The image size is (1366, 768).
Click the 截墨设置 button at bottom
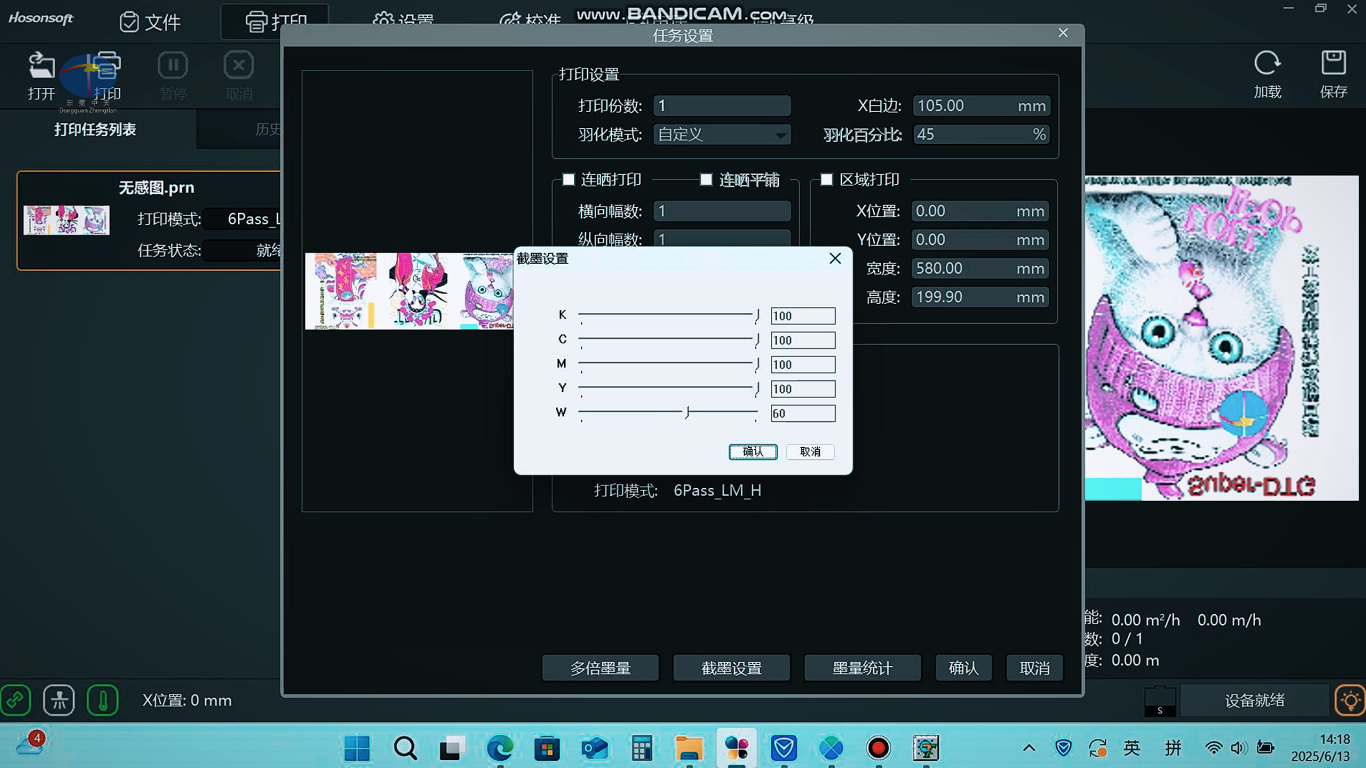coord(732,668)
